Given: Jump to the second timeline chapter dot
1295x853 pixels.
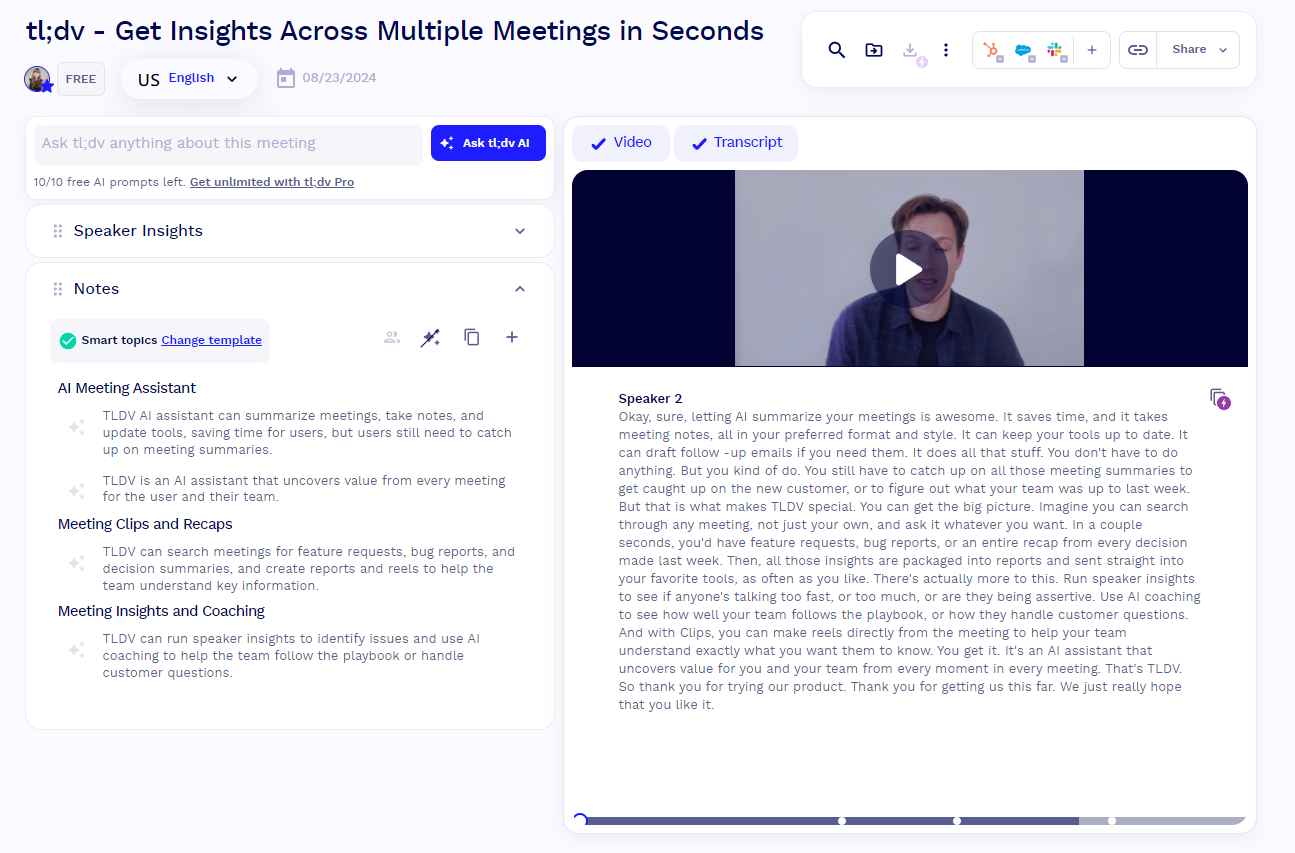Looking at the screenshot, I should click(x=957, y=821).
